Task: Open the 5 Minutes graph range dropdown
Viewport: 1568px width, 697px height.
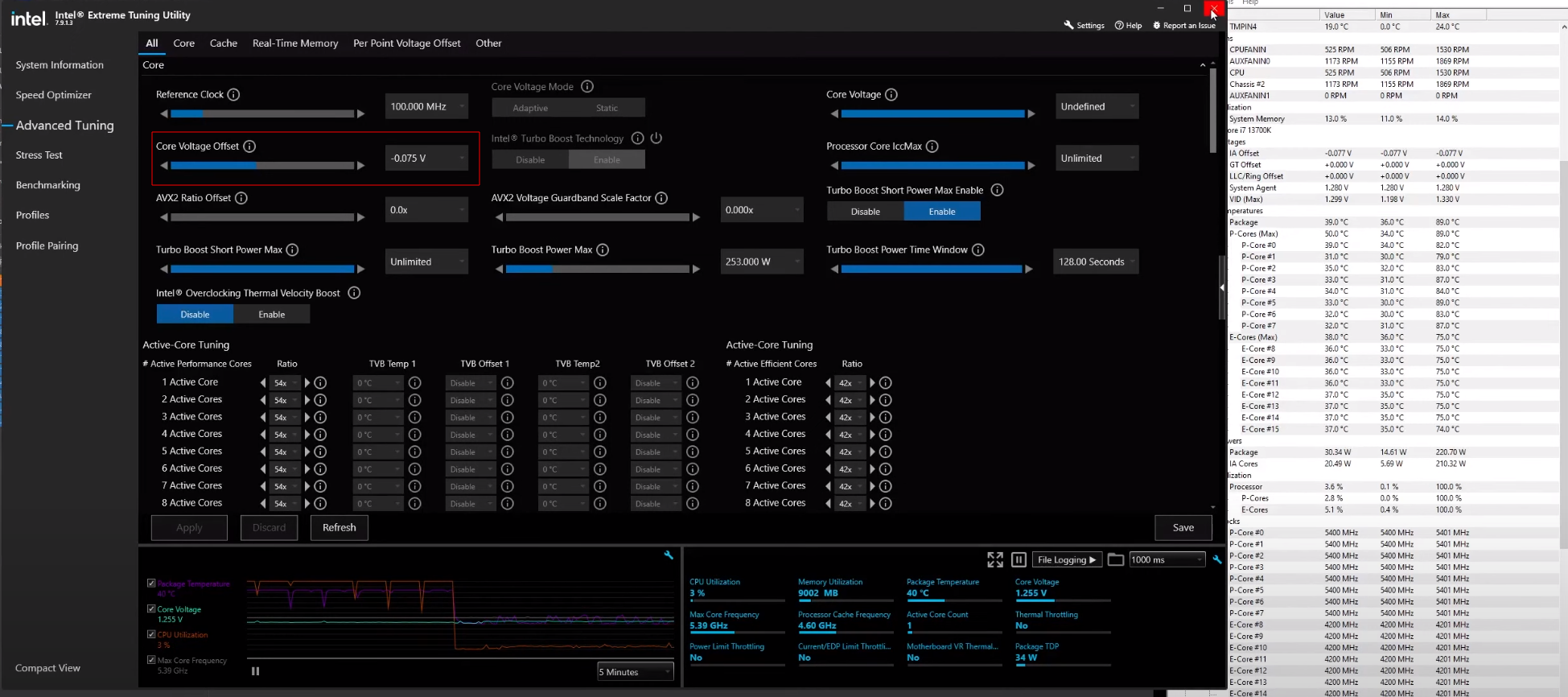Action: (x=636, y=671)
